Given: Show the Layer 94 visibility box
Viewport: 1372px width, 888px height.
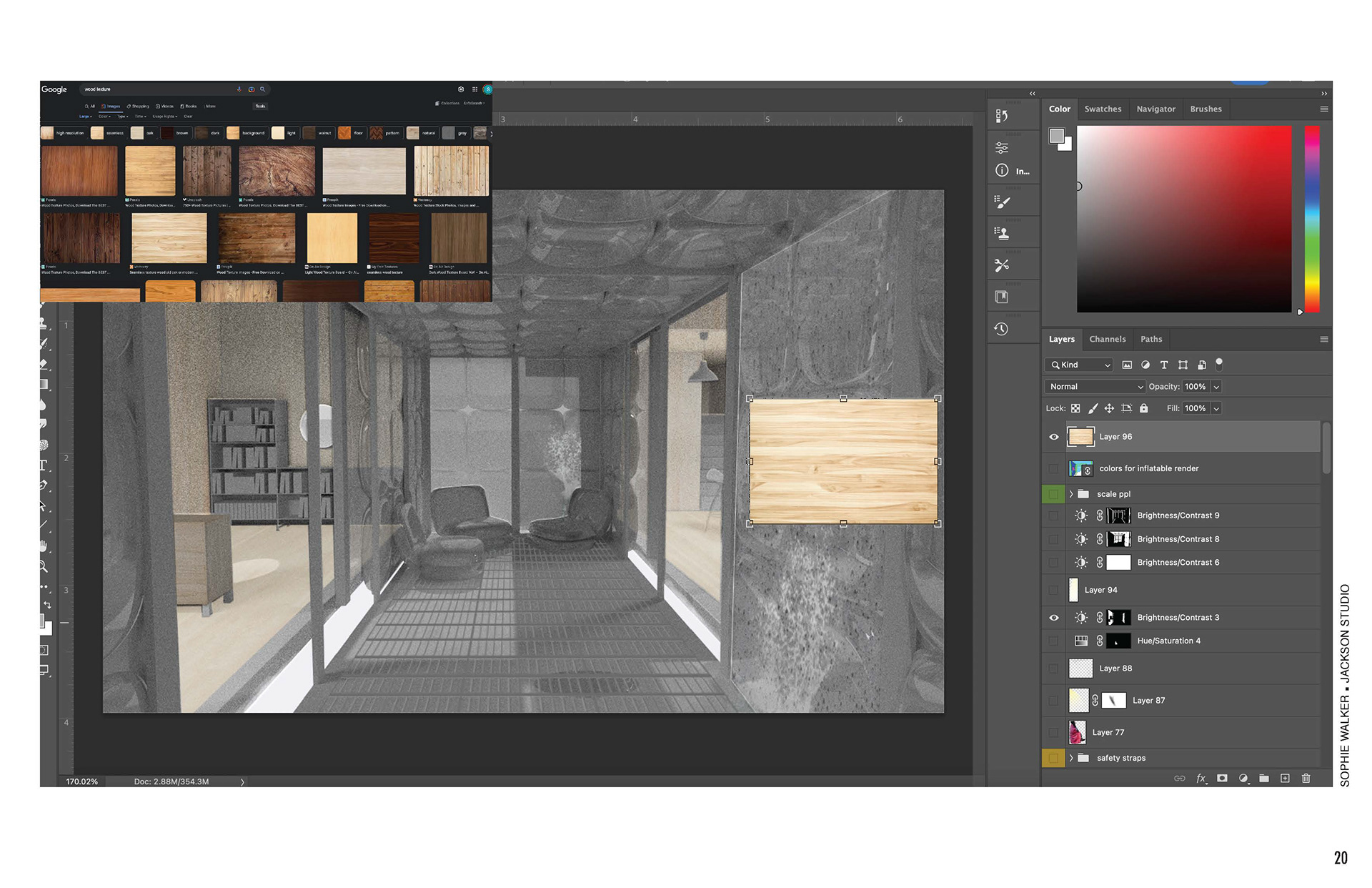Looking at the screenshot, I should coord(1053,590).
